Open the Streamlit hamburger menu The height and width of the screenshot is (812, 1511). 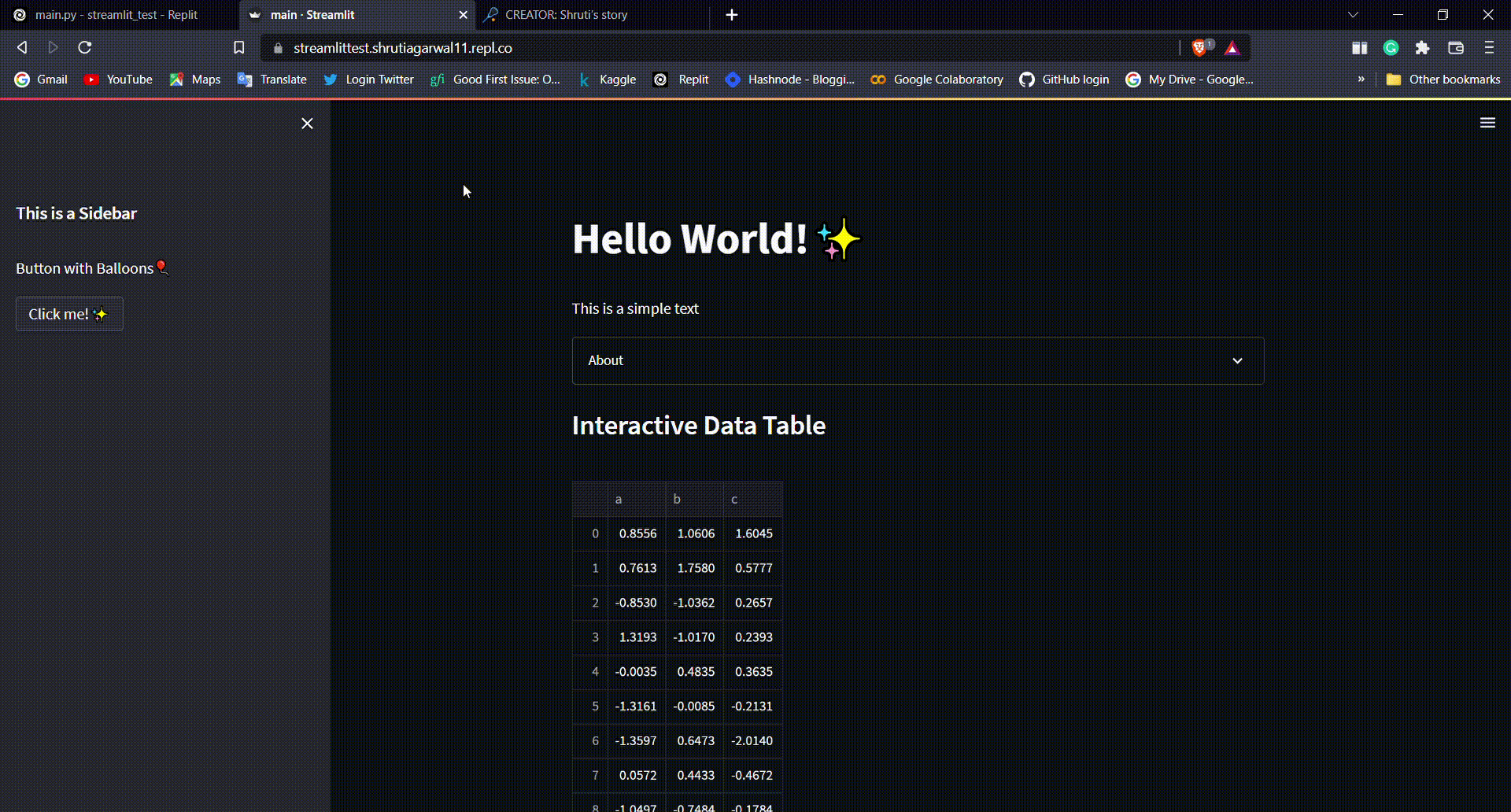(1487, 123)
